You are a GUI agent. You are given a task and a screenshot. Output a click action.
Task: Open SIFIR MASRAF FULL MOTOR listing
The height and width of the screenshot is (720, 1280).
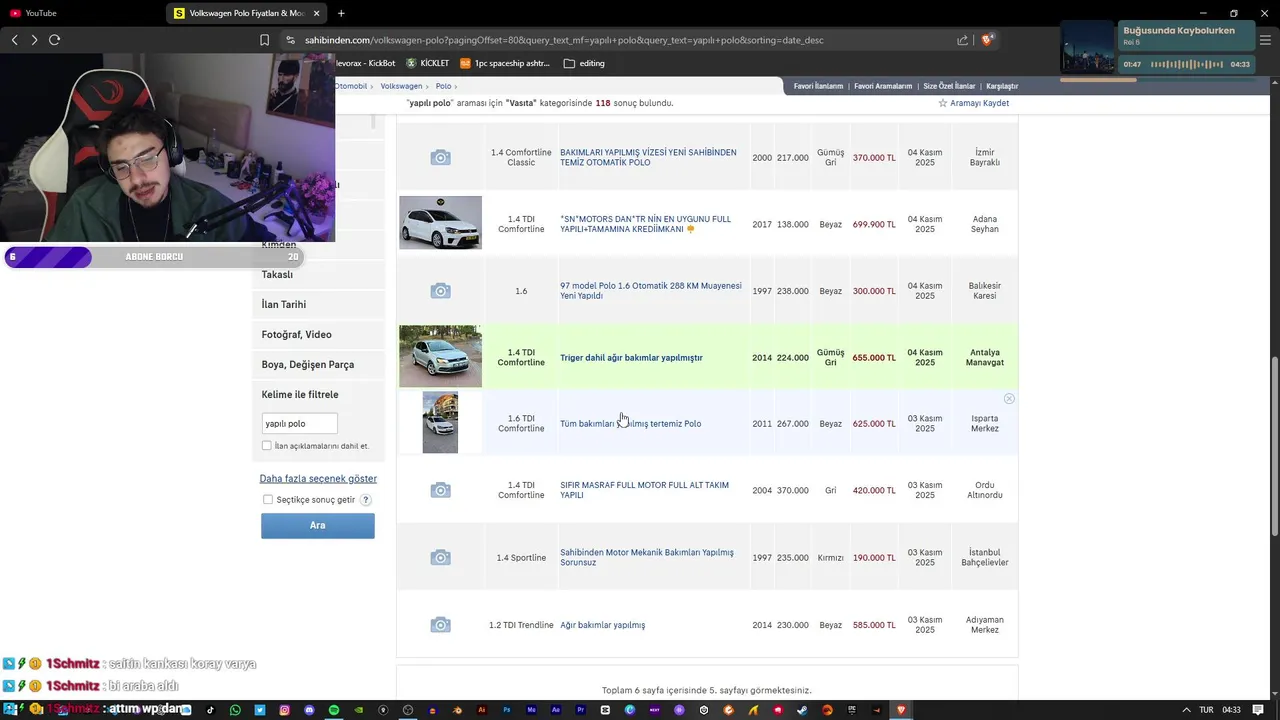[x=644, y=490]
